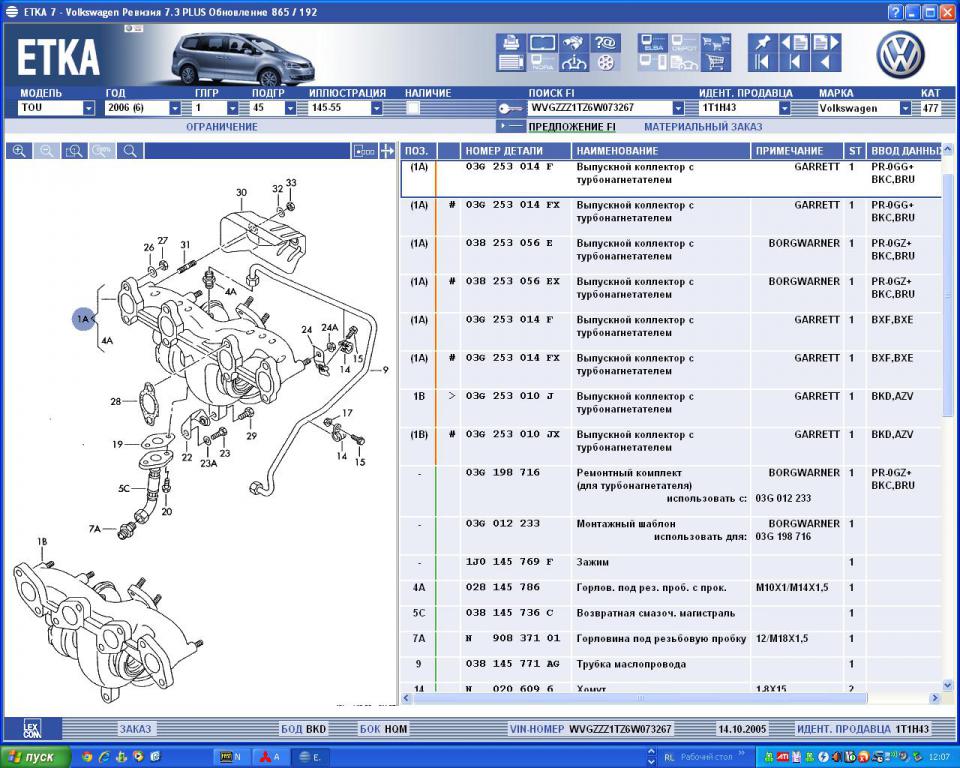Open the ГОД dropdown showing 2006 (6)
Screen dimensions: 960x768
tap(143, 108)
